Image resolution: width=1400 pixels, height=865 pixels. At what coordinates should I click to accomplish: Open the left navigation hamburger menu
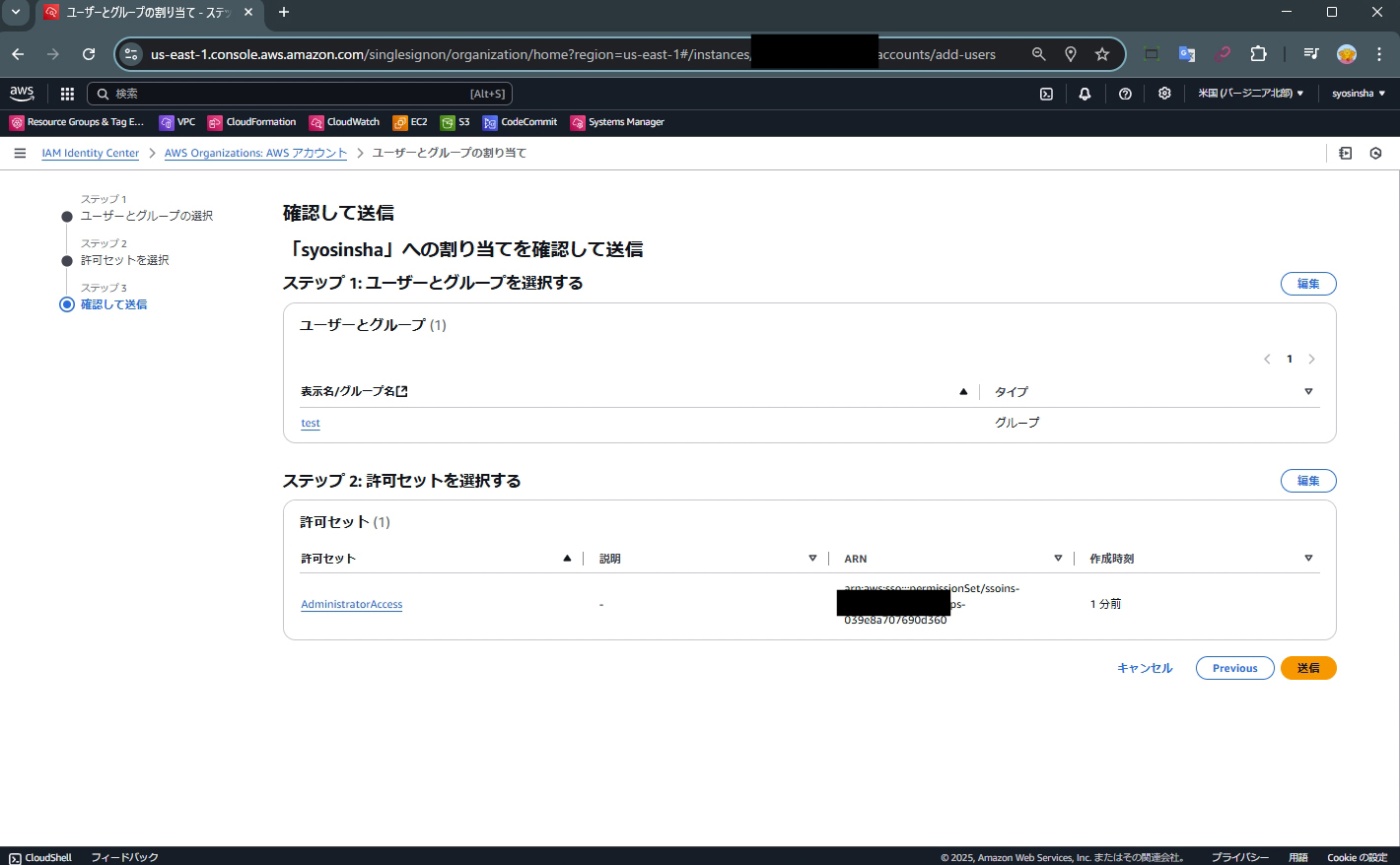(x=20, y=153)
